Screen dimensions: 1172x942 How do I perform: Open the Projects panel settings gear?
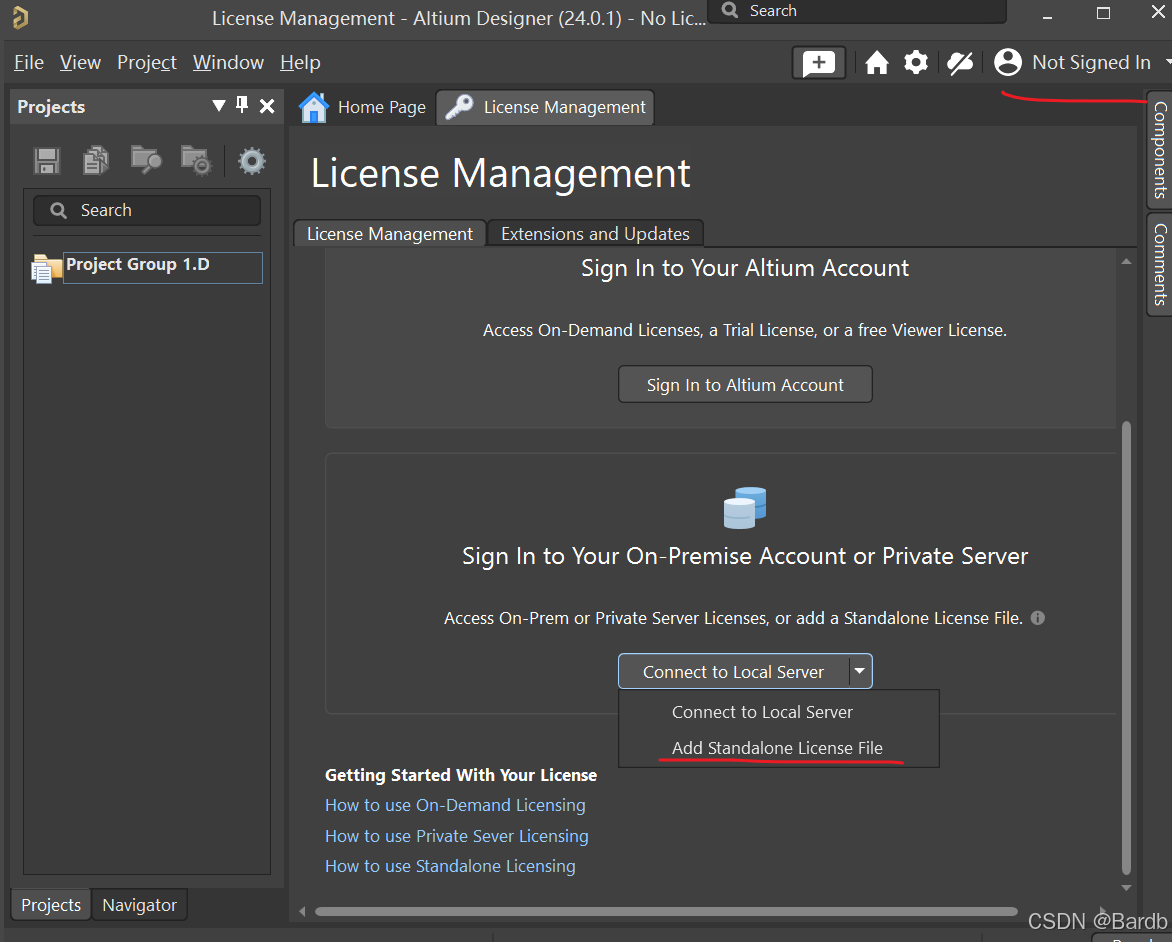point(252,161)
